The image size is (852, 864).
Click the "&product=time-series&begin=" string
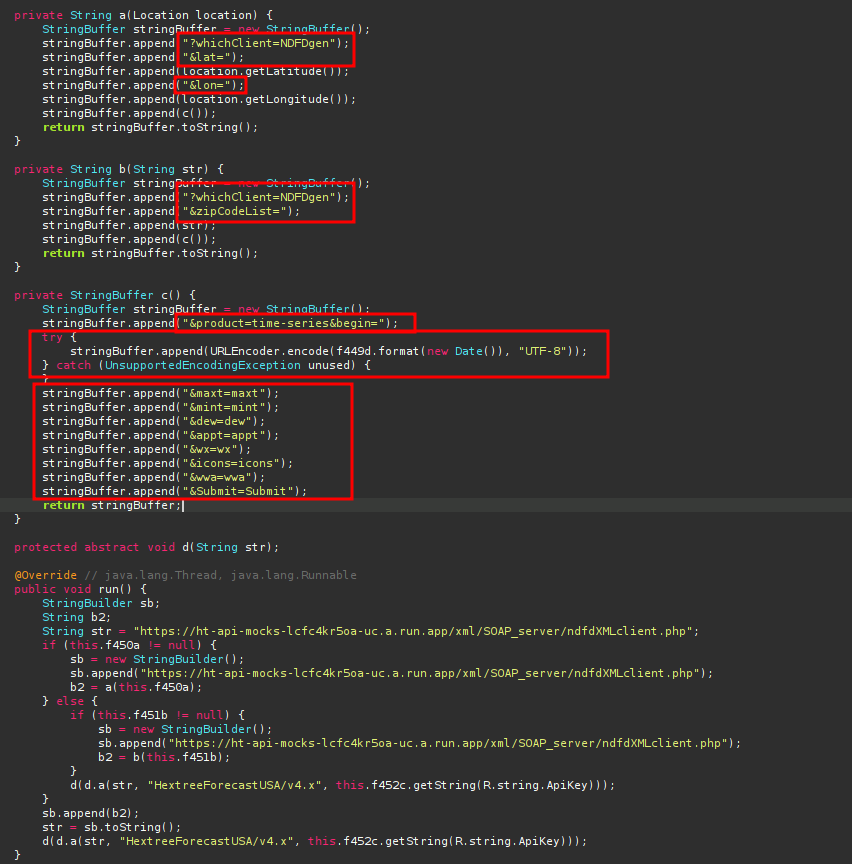290,323
